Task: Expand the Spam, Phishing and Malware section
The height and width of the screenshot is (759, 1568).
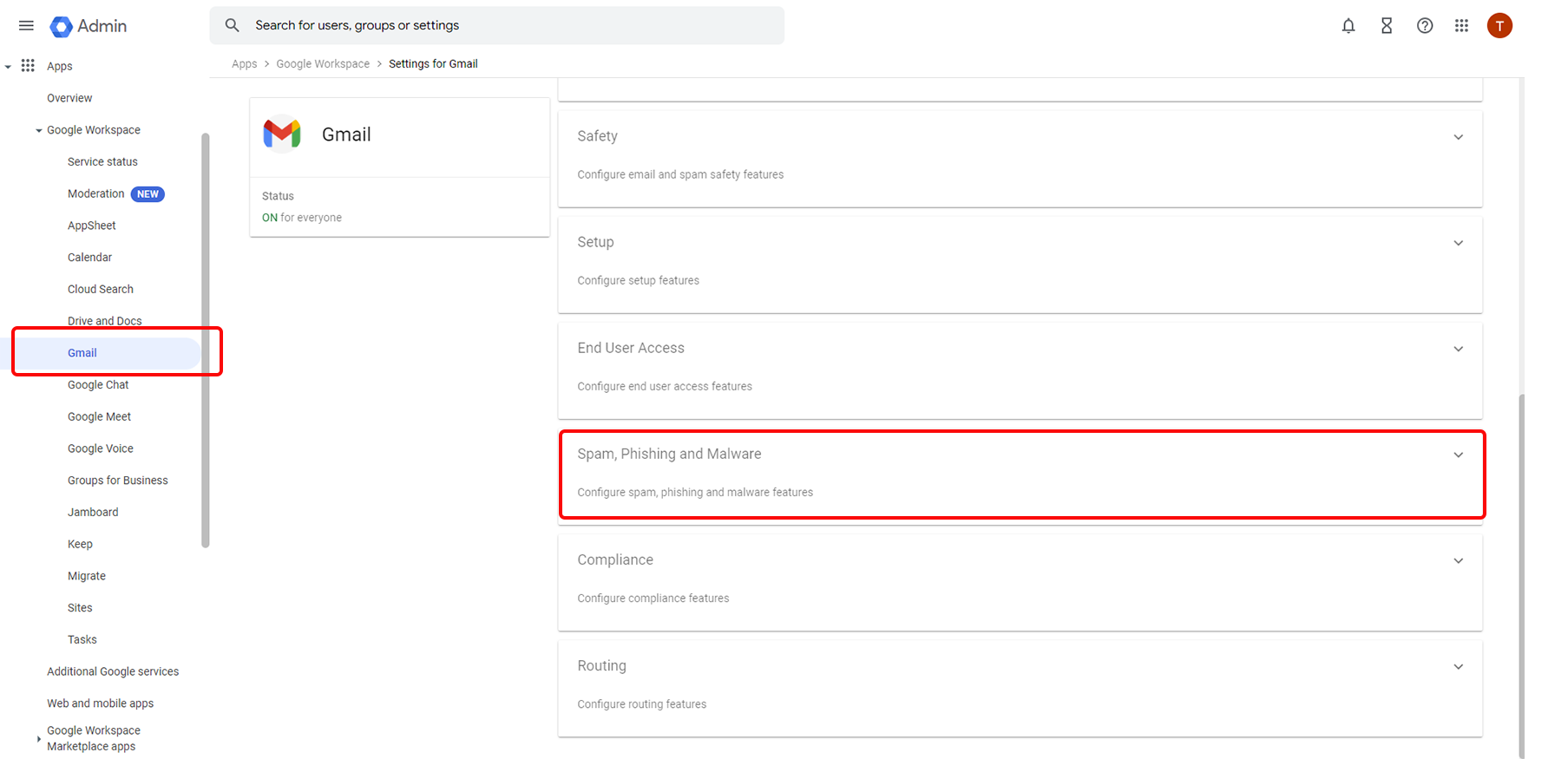Action: (x=1458, y=455)
